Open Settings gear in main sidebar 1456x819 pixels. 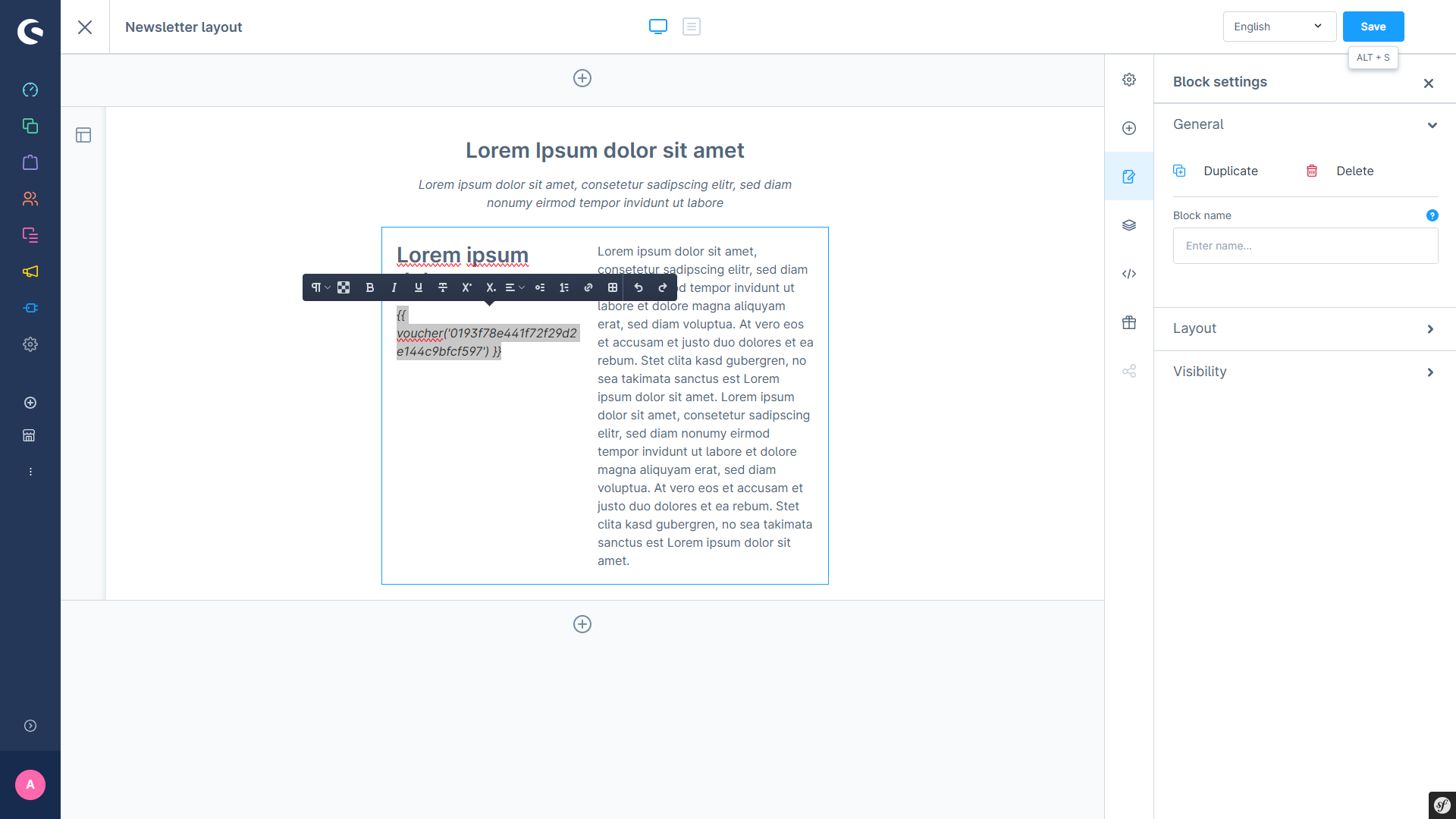30,344
